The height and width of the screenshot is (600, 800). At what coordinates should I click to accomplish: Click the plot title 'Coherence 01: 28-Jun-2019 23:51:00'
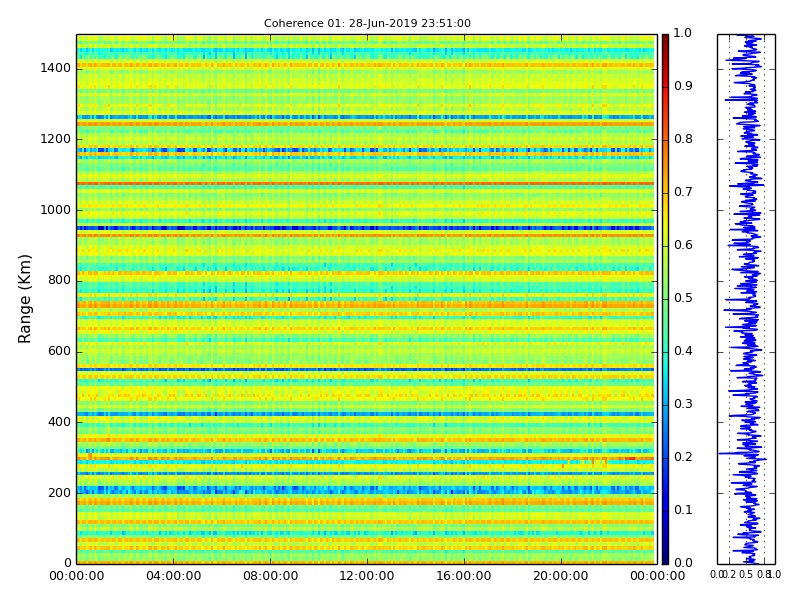pyautogui.click(x=367, y=23)
